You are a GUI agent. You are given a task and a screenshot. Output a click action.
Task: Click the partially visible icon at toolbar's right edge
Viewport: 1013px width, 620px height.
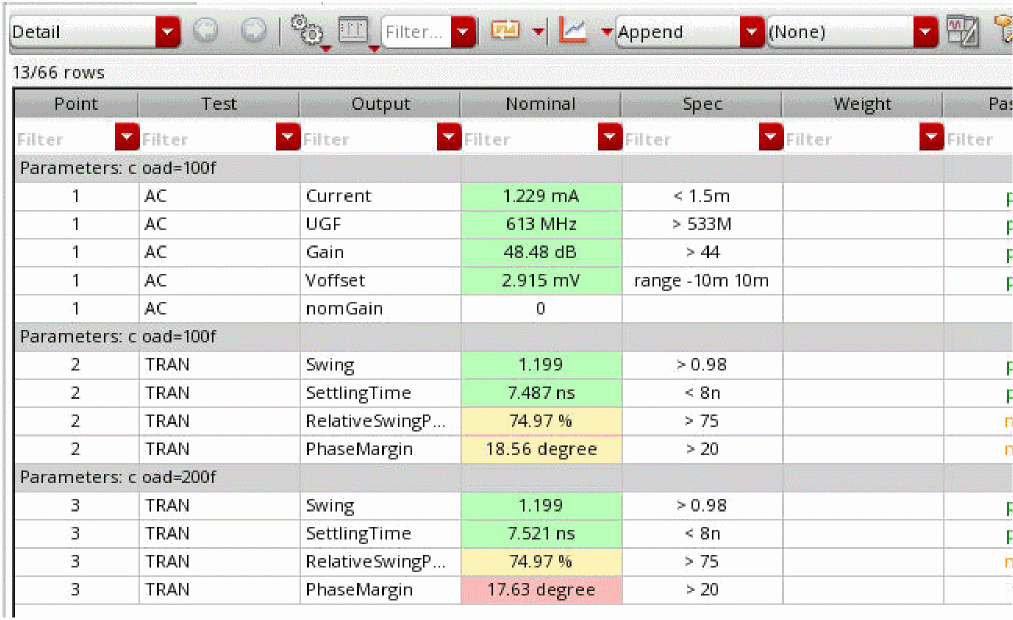coord(1003,31)
